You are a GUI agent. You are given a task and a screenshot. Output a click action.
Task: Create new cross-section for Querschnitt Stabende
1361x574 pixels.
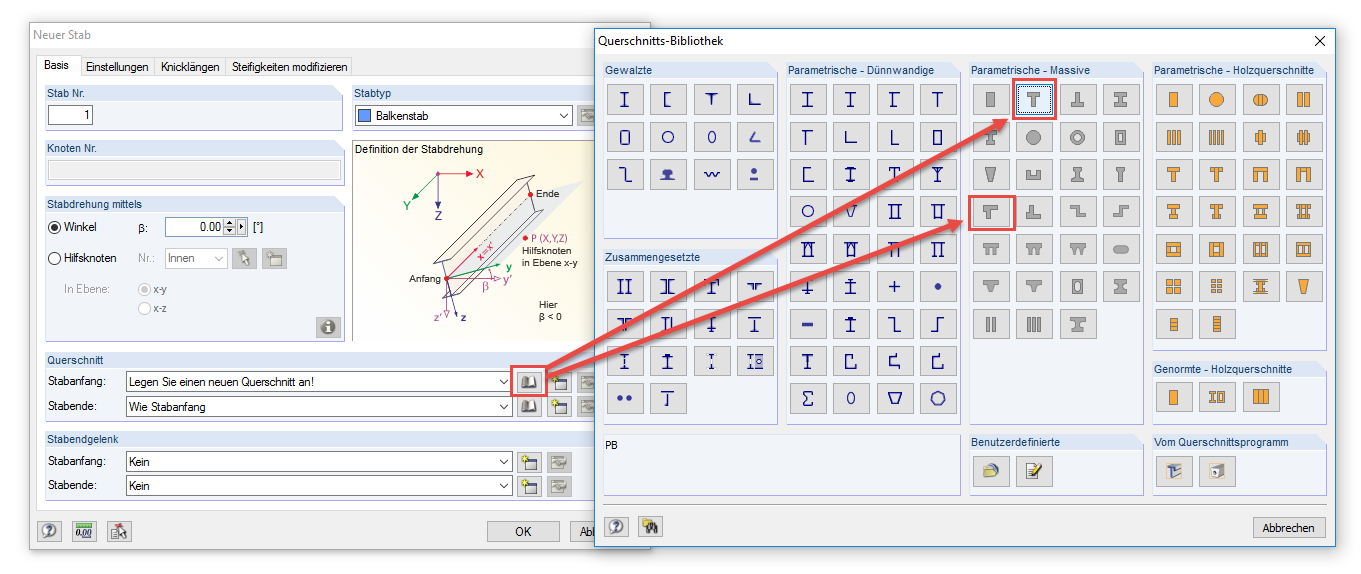point(559,407)
